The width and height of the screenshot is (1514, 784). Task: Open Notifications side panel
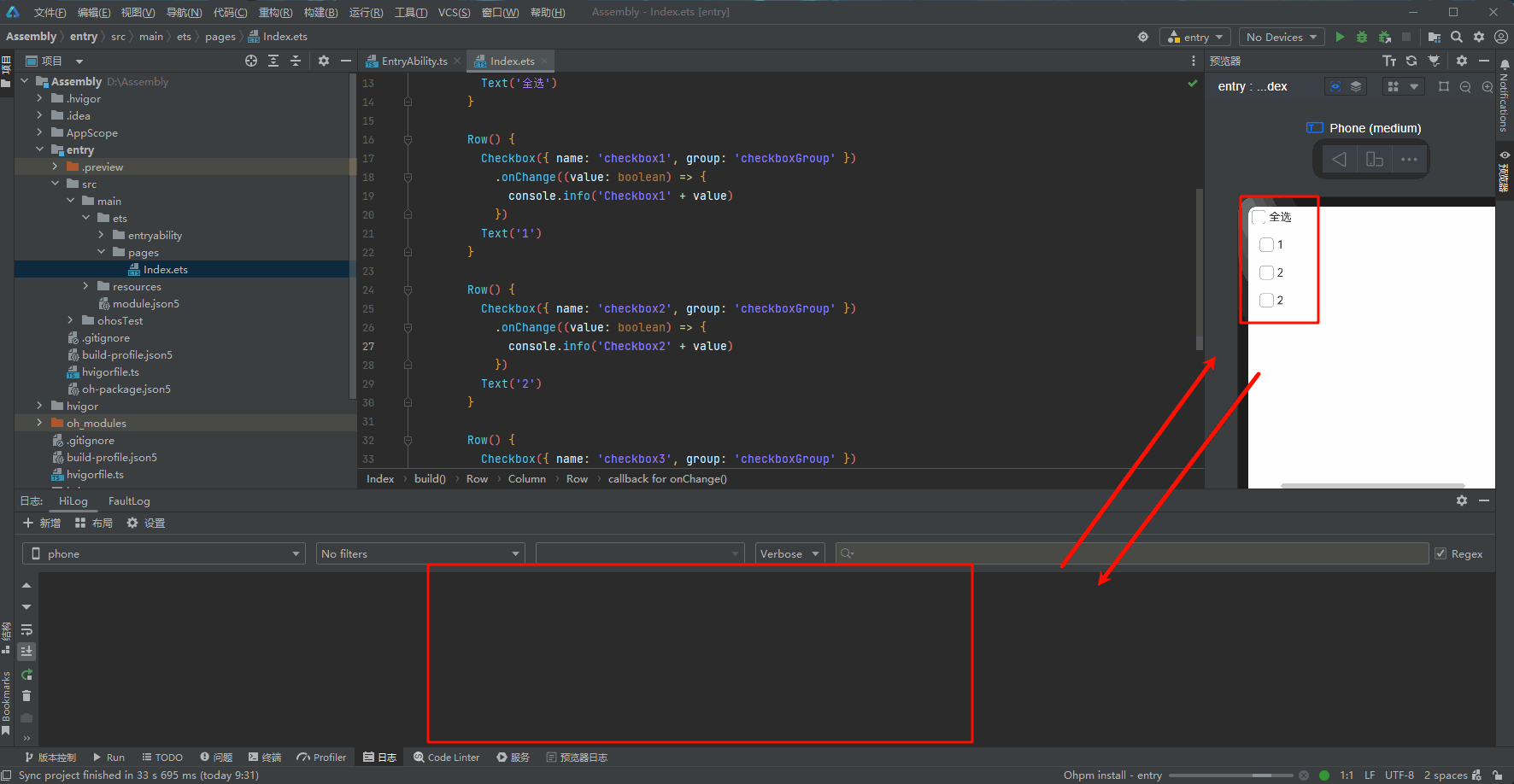(1504, 96)
